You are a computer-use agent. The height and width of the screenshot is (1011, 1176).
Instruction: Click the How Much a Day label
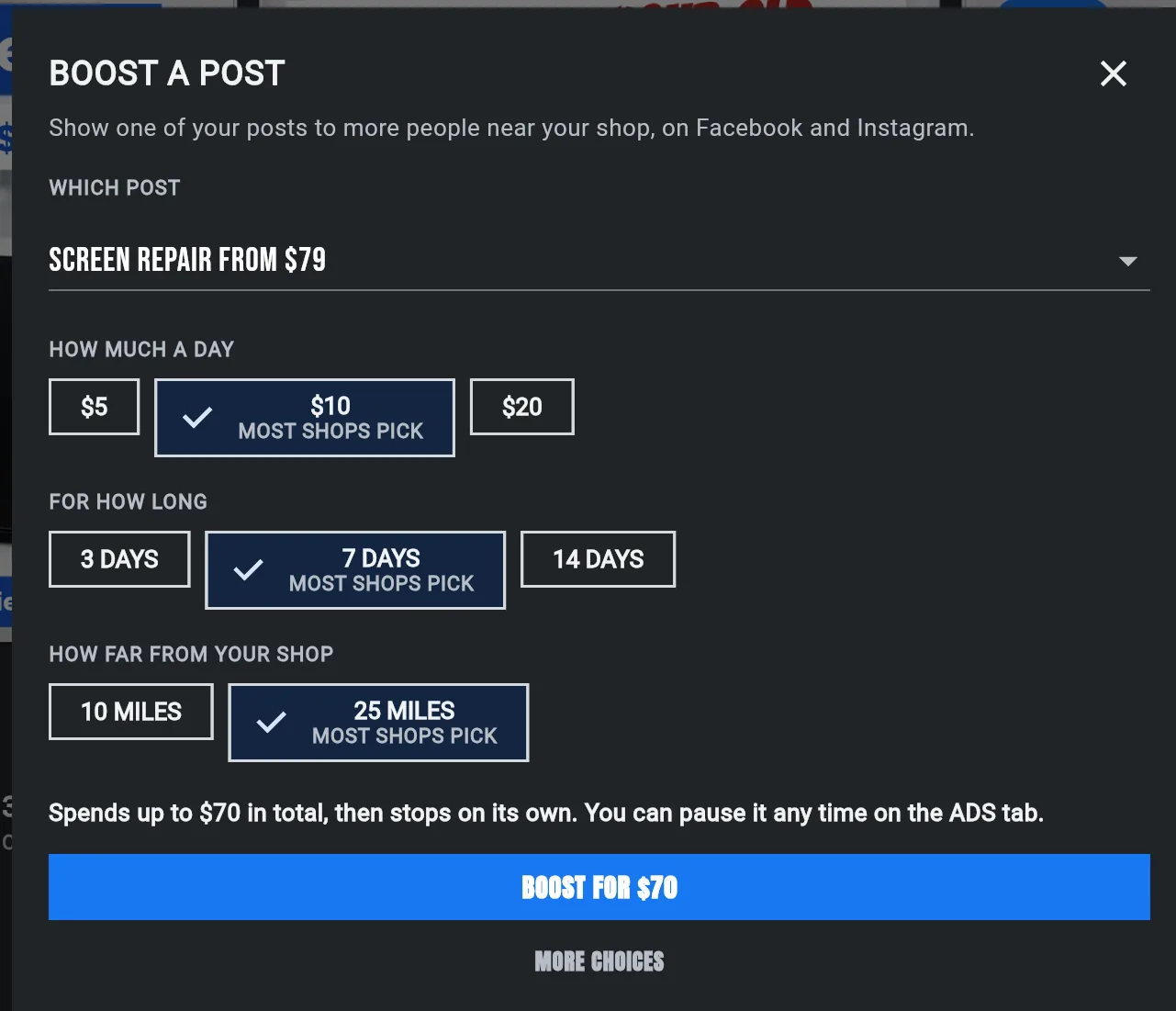click(x=141, y=349)
